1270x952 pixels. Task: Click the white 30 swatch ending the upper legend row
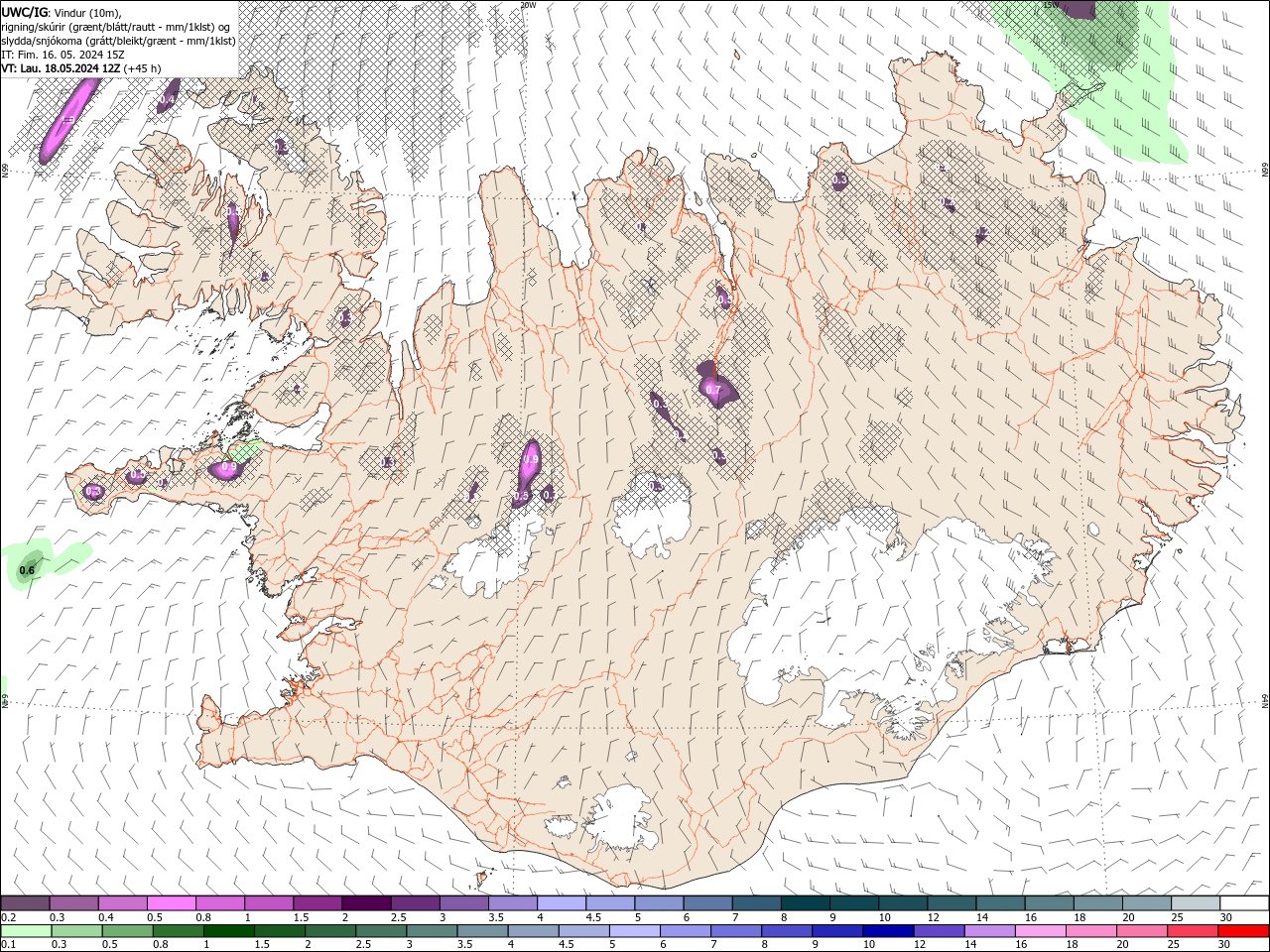(x=1244, y=903)
